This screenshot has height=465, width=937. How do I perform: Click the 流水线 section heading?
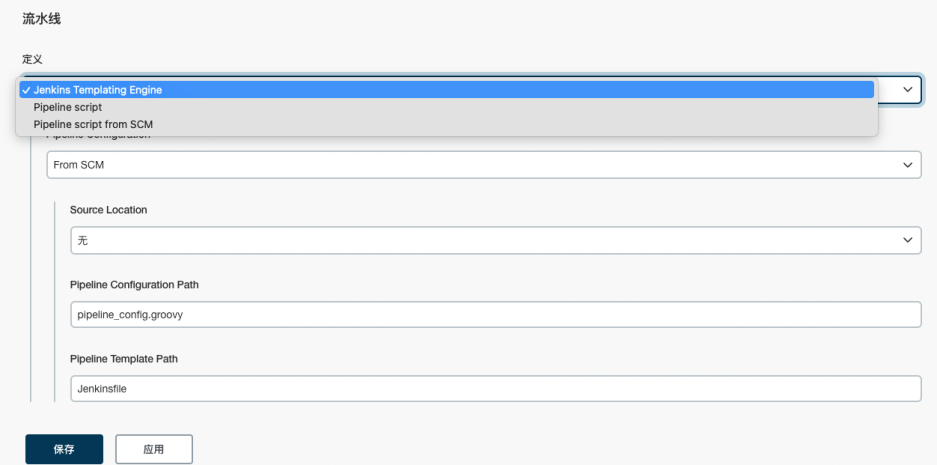click(41, 19)
